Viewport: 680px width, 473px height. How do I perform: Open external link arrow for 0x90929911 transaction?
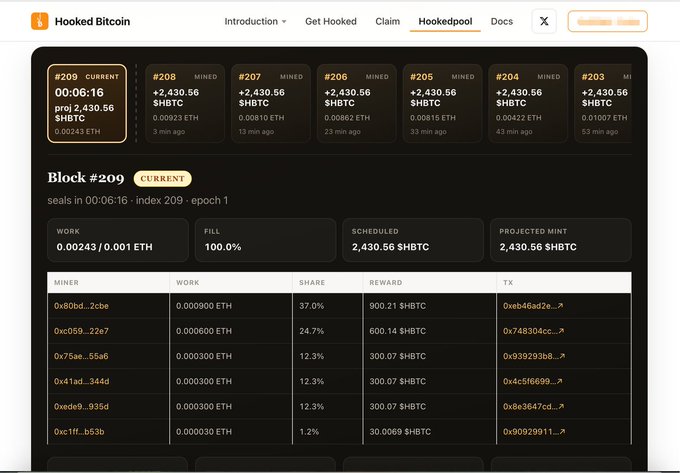coord(562,431)
